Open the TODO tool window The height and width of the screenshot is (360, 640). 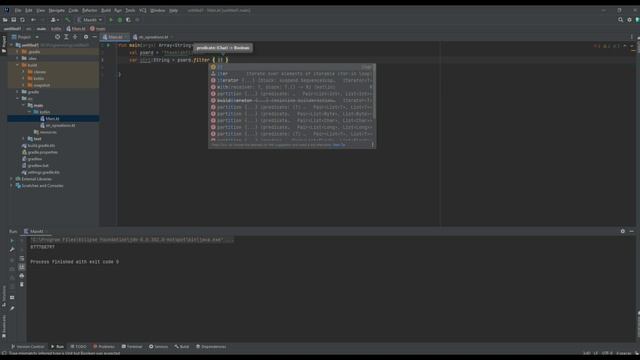coord(78,347)
